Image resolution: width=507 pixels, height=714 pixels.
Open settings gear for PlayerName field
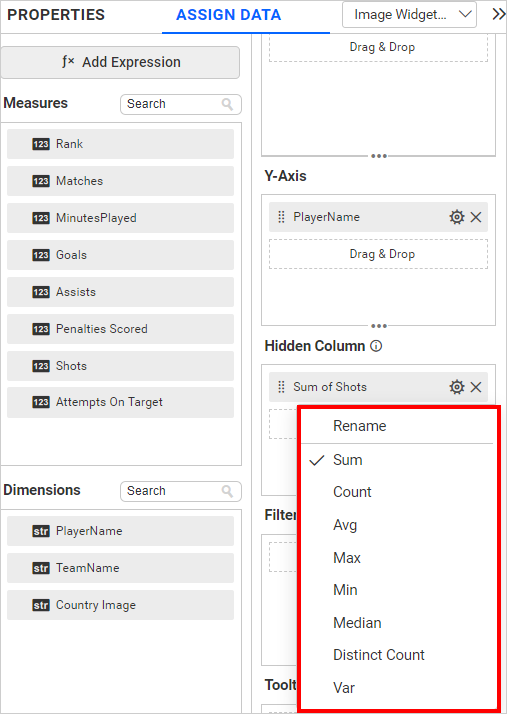point(456,217)
